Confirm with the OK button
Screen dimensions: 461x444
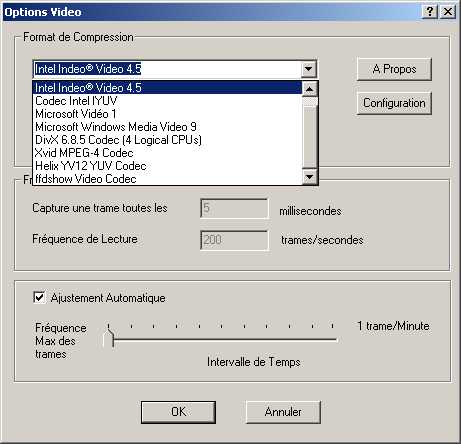pos(178,412)
